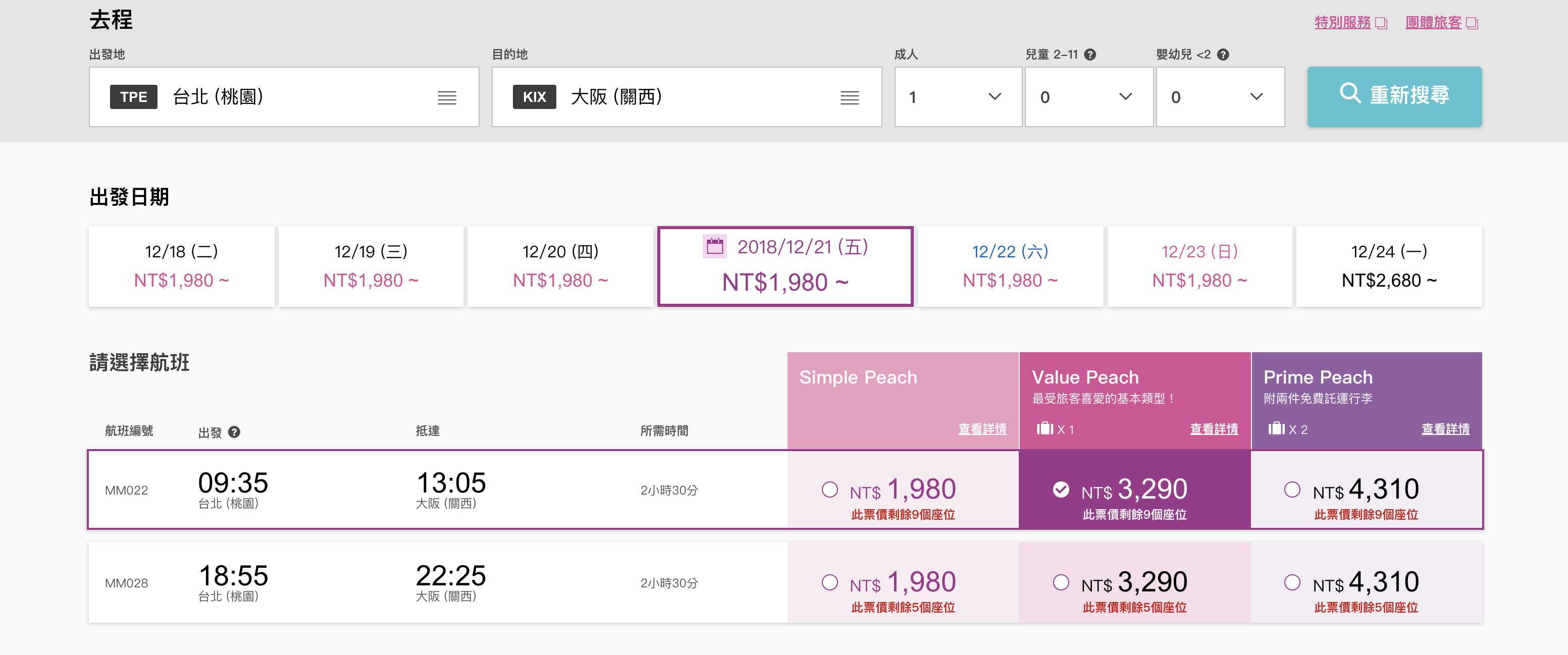
Task: Click 抵達 column header
Action: tap(428, 430)
